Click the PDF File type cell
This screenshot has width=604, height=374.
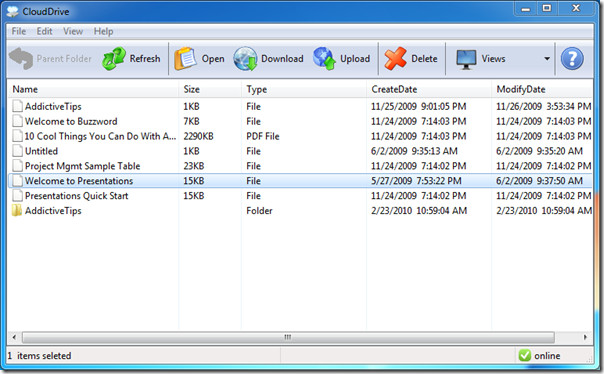point(263,136)
